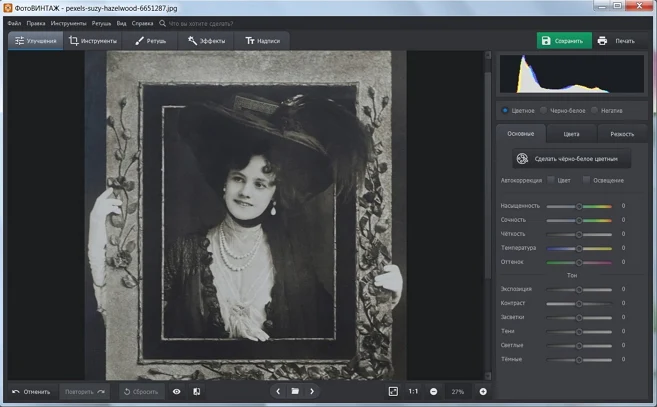The image size is (657, 407).
Task: Select the Негатив radio button
Action: (x=594, y=110)
